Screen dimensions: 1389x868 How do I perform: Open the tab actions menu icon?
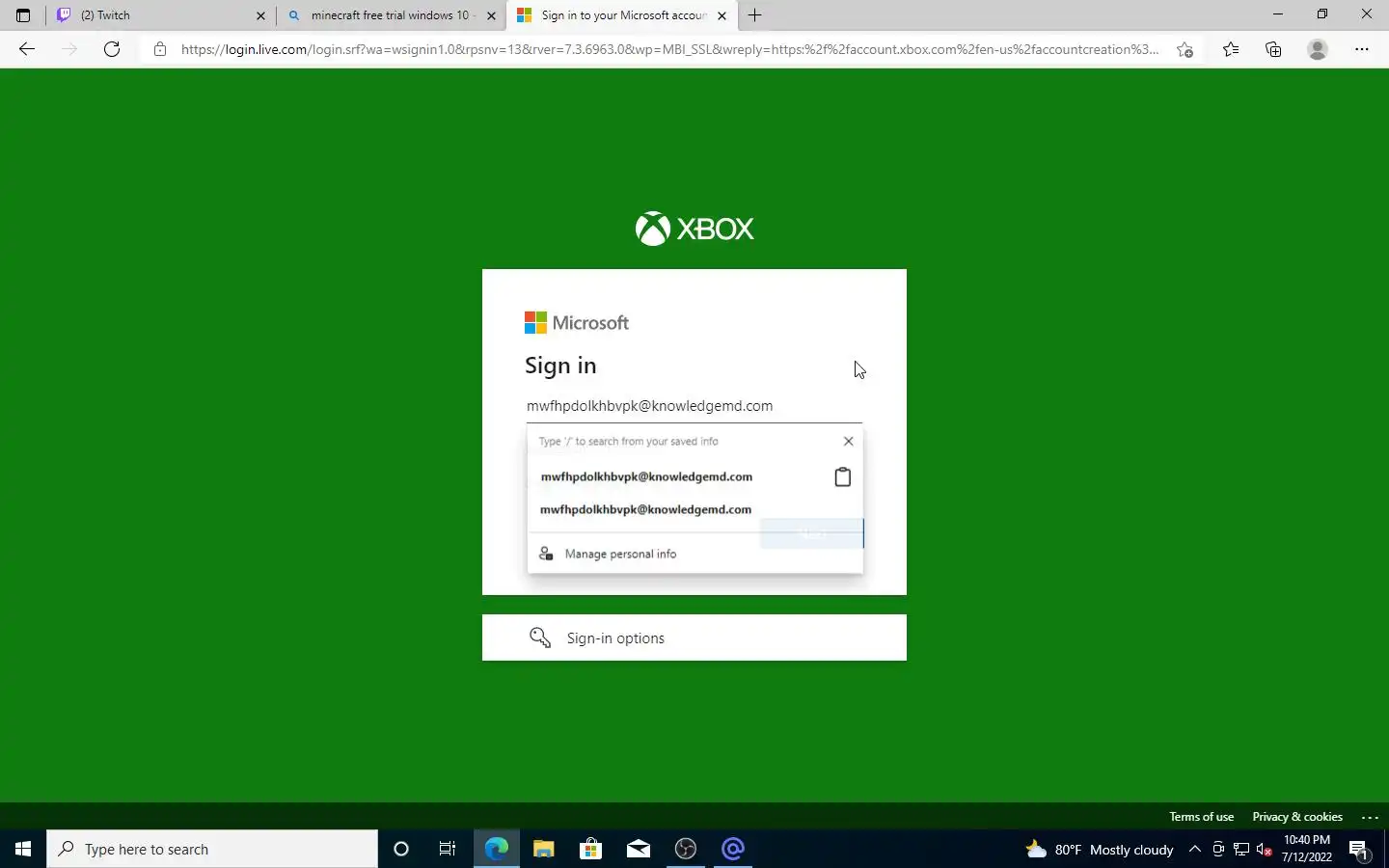click(x=23, y=15)
